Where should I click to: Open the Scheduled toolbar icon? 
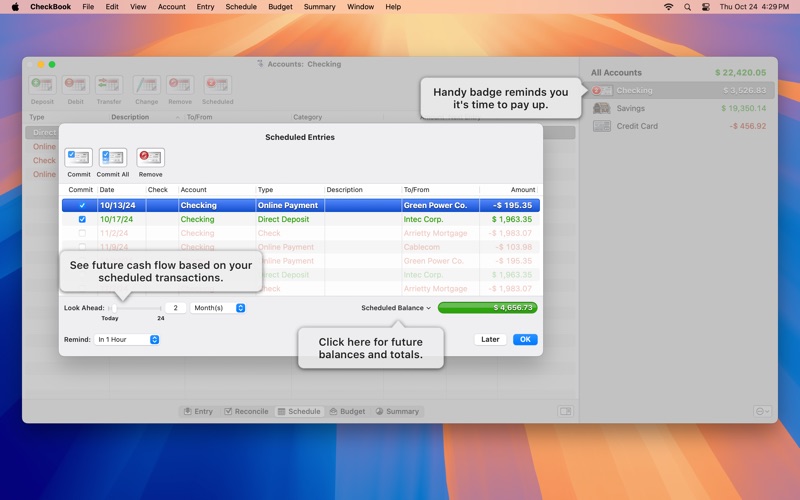[x=217, y=85]
